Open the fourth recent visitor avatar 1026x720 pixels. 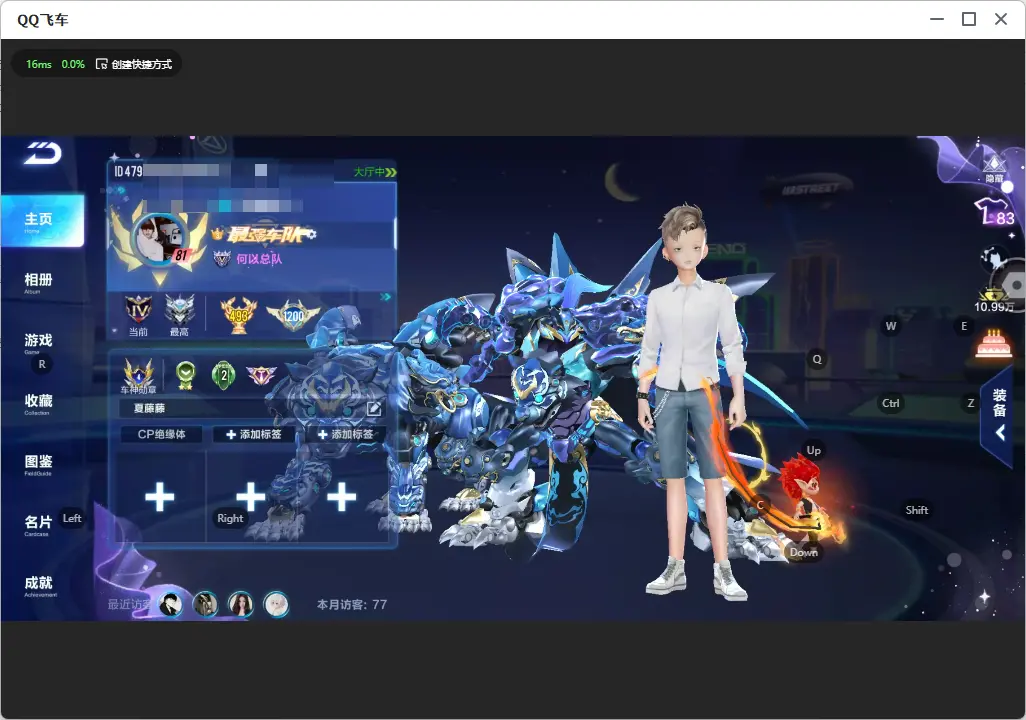tap(275, 604)
